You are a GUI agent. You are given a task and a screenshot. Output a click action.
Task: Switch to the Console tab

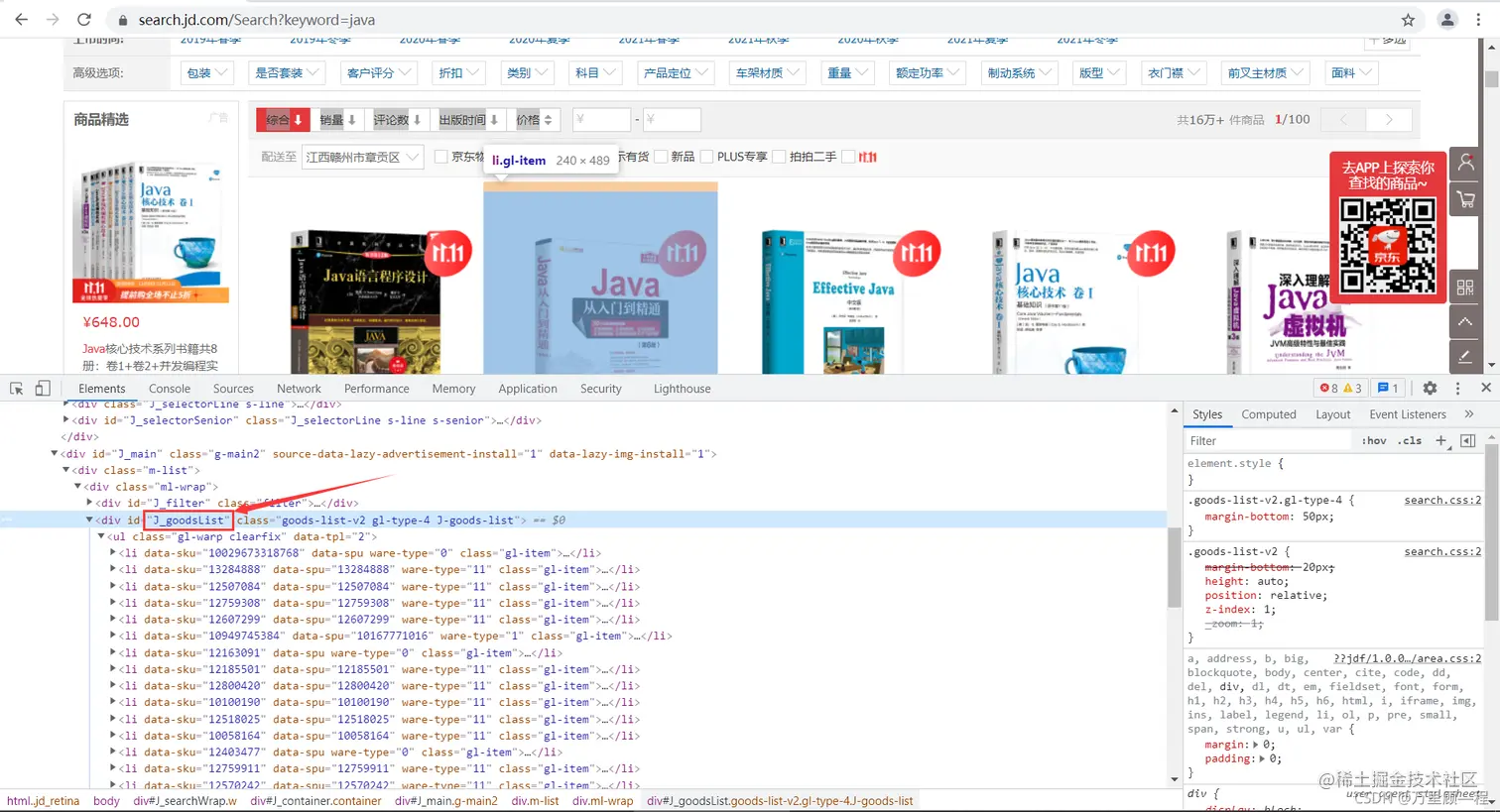tap(170, 389)
